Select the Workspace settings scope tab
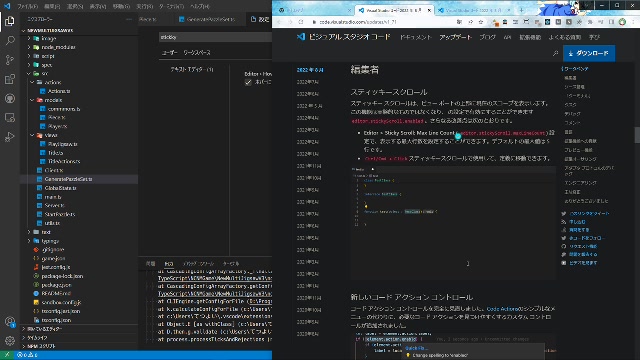 click(x=197, y=53)
